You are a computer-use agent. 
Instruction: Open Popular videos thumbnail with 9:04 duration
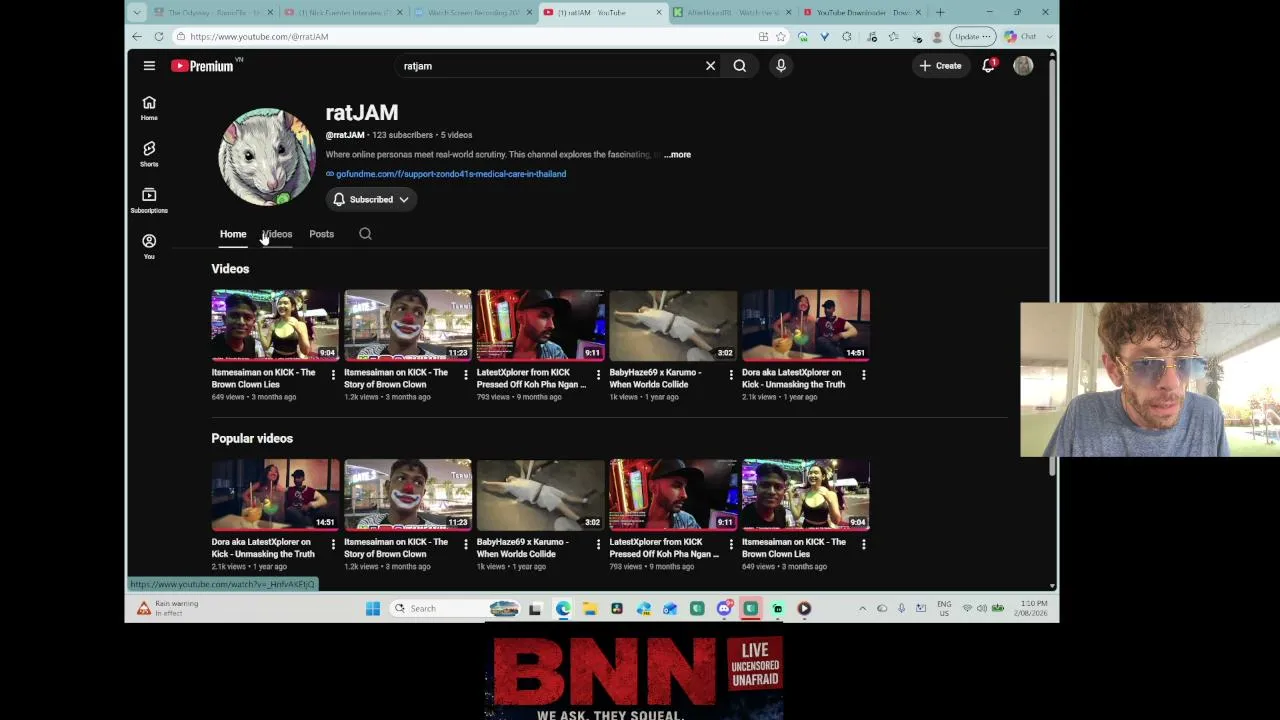click(x=806, y=495)
